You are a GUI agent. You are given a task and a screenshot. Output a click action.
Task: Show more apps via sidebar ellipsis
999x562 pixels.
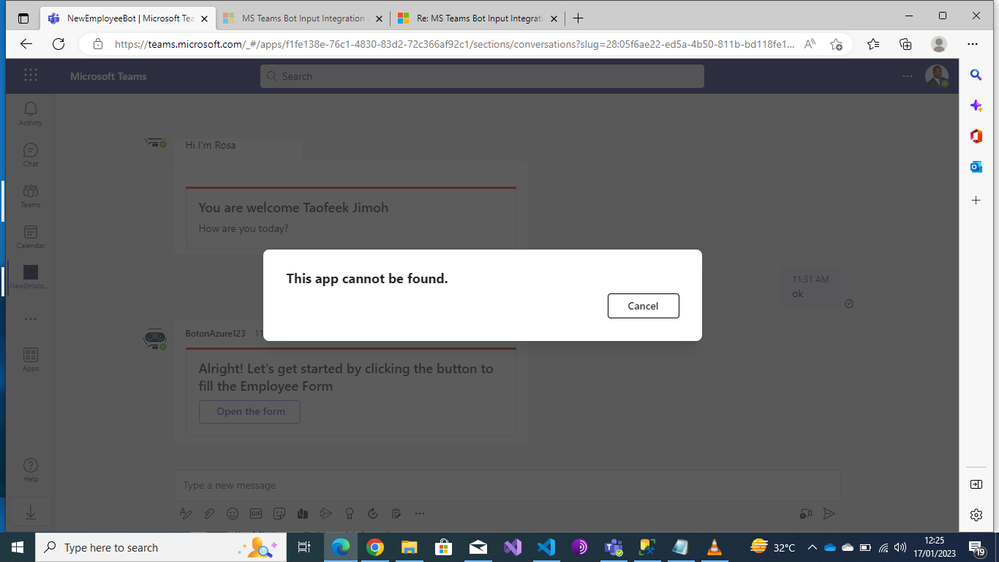click(30, 319)
